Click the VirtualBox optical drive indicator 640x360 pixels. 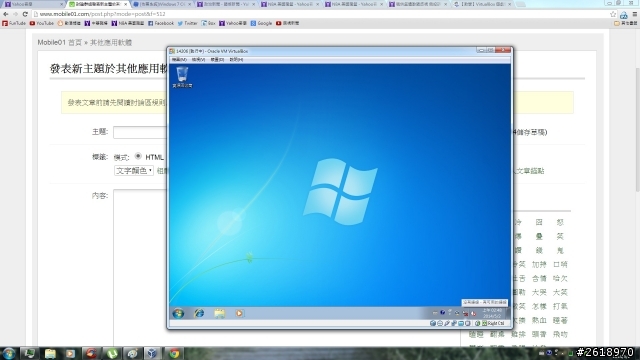(440, 324)
